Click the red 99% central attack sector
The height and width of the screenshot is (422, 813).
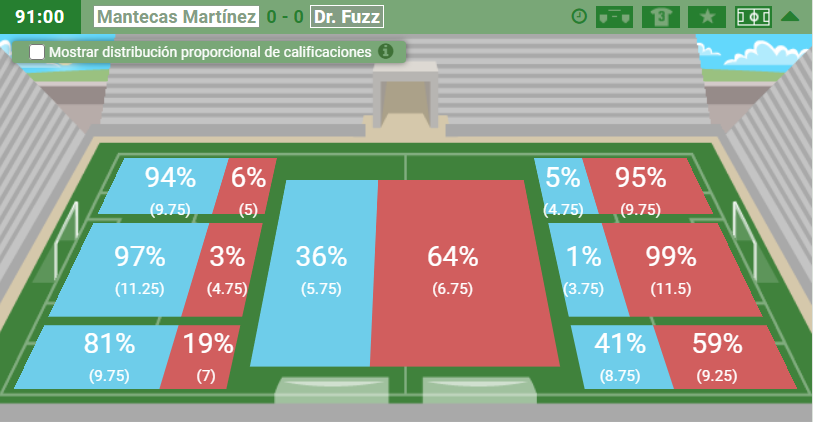pyautogui.click(x=681, y=270)
